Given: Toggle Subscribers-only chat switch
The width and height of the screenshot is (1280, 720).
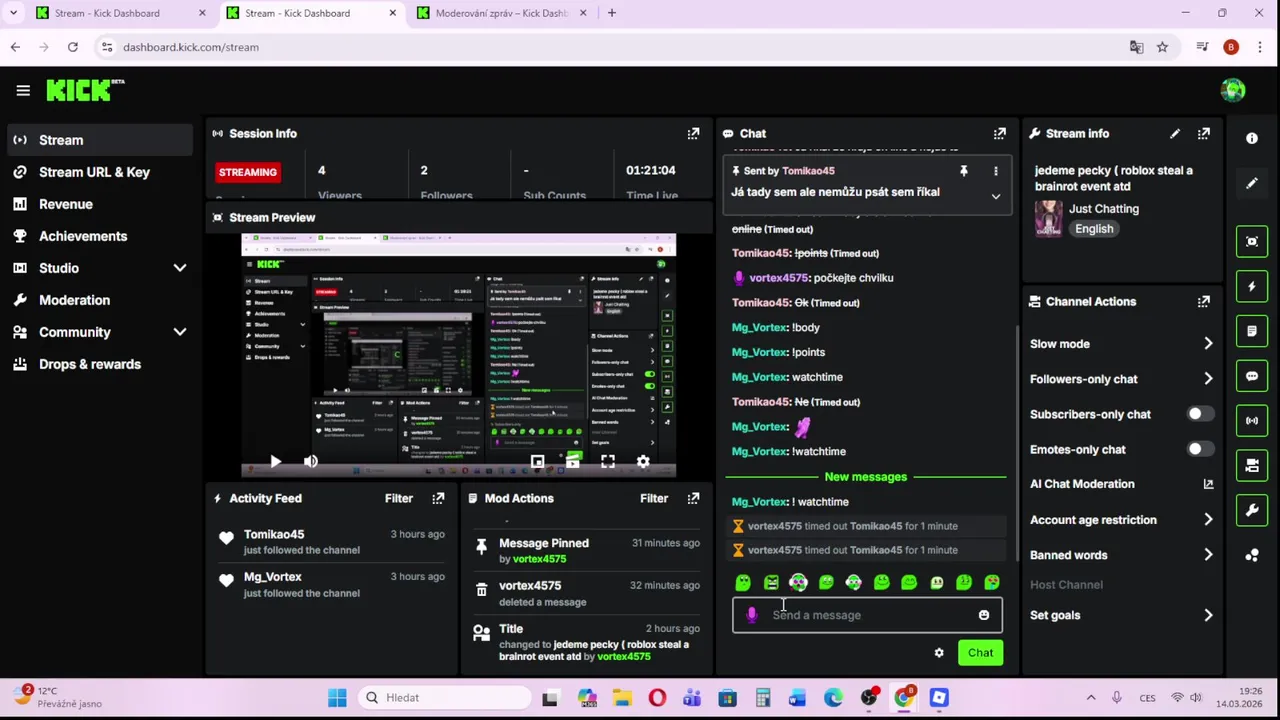Looking at the screenshot, I should click(1200, 414).
